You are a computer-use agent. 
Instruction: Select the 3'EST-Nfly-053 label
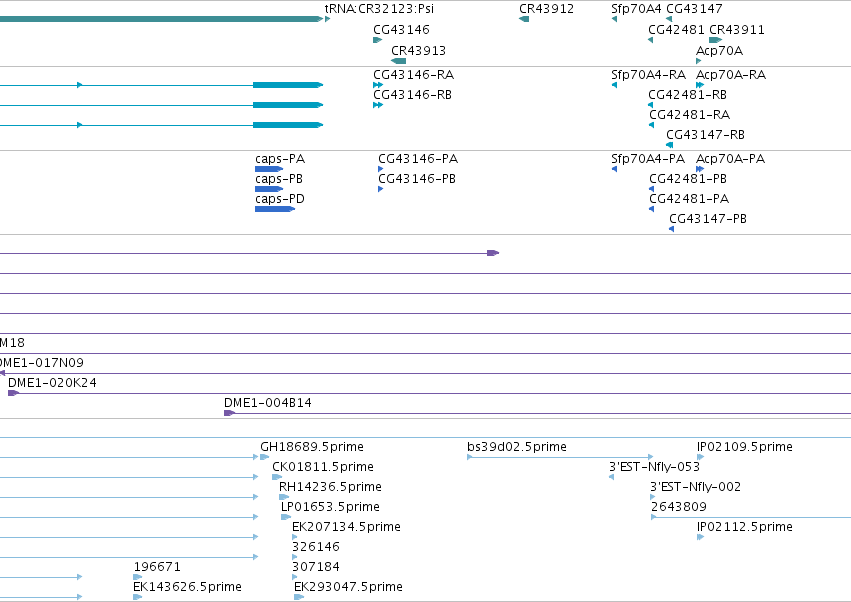point(655,467)
